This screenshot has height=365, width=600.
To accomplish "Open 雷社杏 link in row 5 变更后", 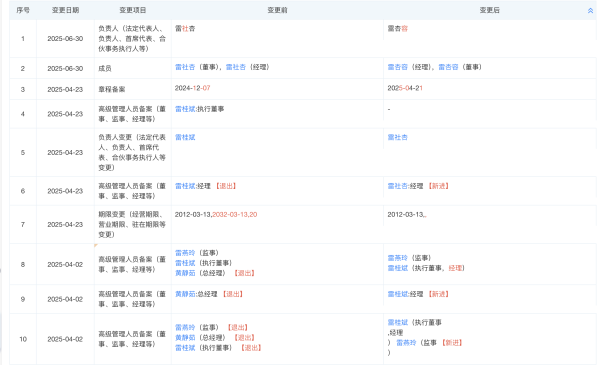I will point(398,137).
